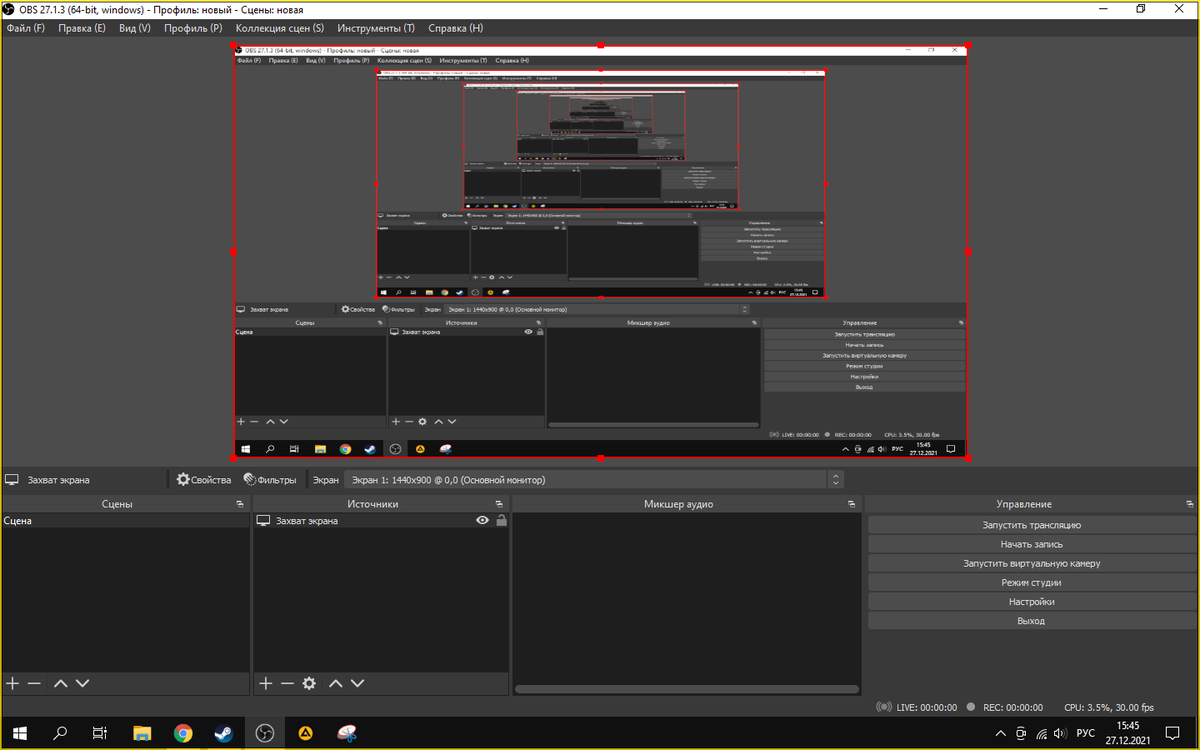This screenshot has width=1200, height=750.
Task: Add a new source with the Sources dock plus icon
Action: tap(265, 683)
